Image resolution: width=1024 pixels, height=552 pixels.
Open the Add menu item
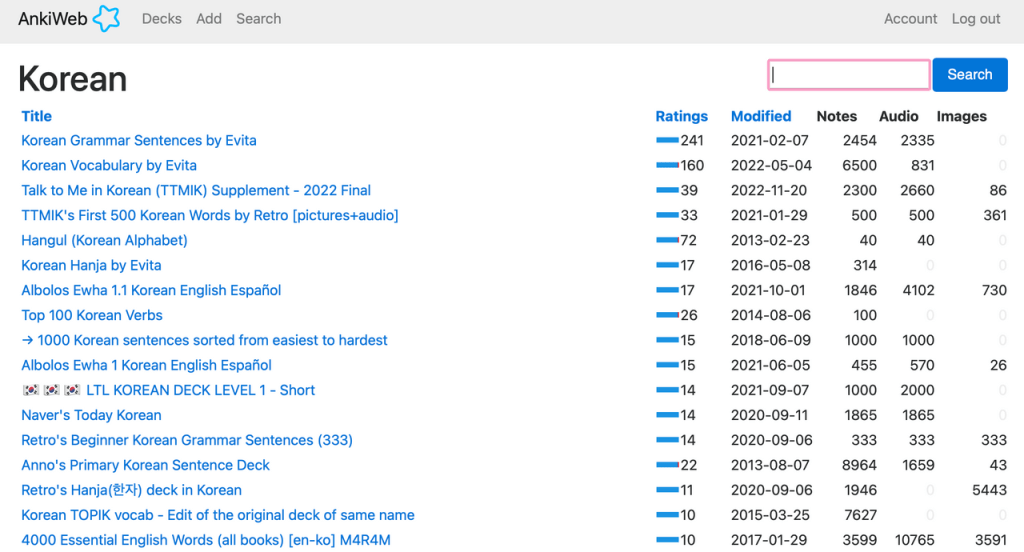[209, 19]
